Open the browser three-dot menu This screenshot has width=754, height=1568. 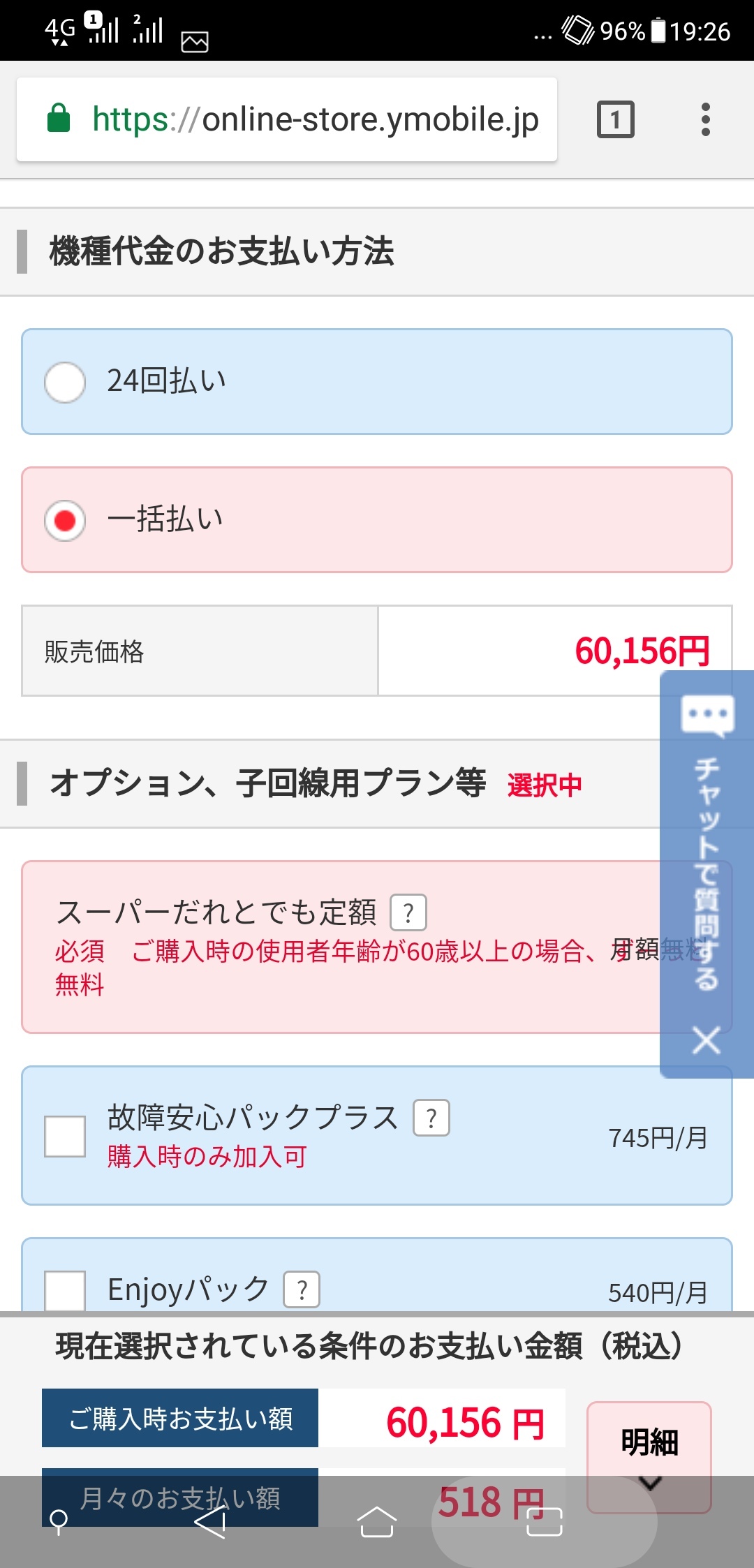tap(705, 119)
